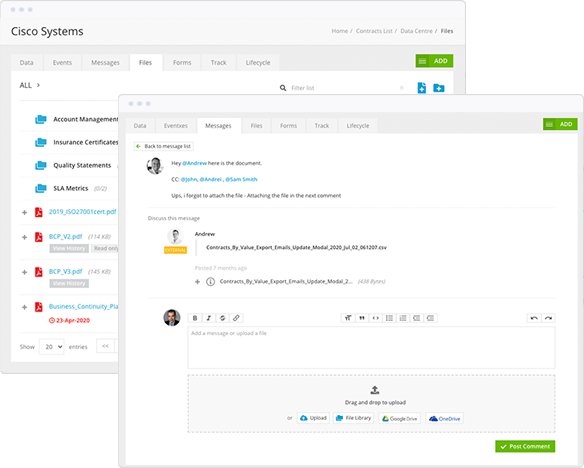Open the SLA Metrics folder icon

click(x=41, y=188)
